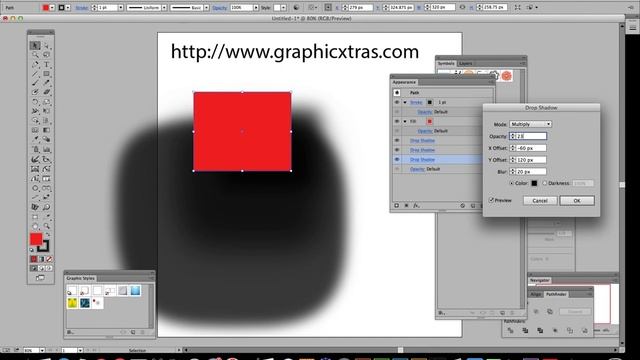This screenshot has width=640, height=360.
Task: Click the Stroke link in control bar
Action: [82, 8]
